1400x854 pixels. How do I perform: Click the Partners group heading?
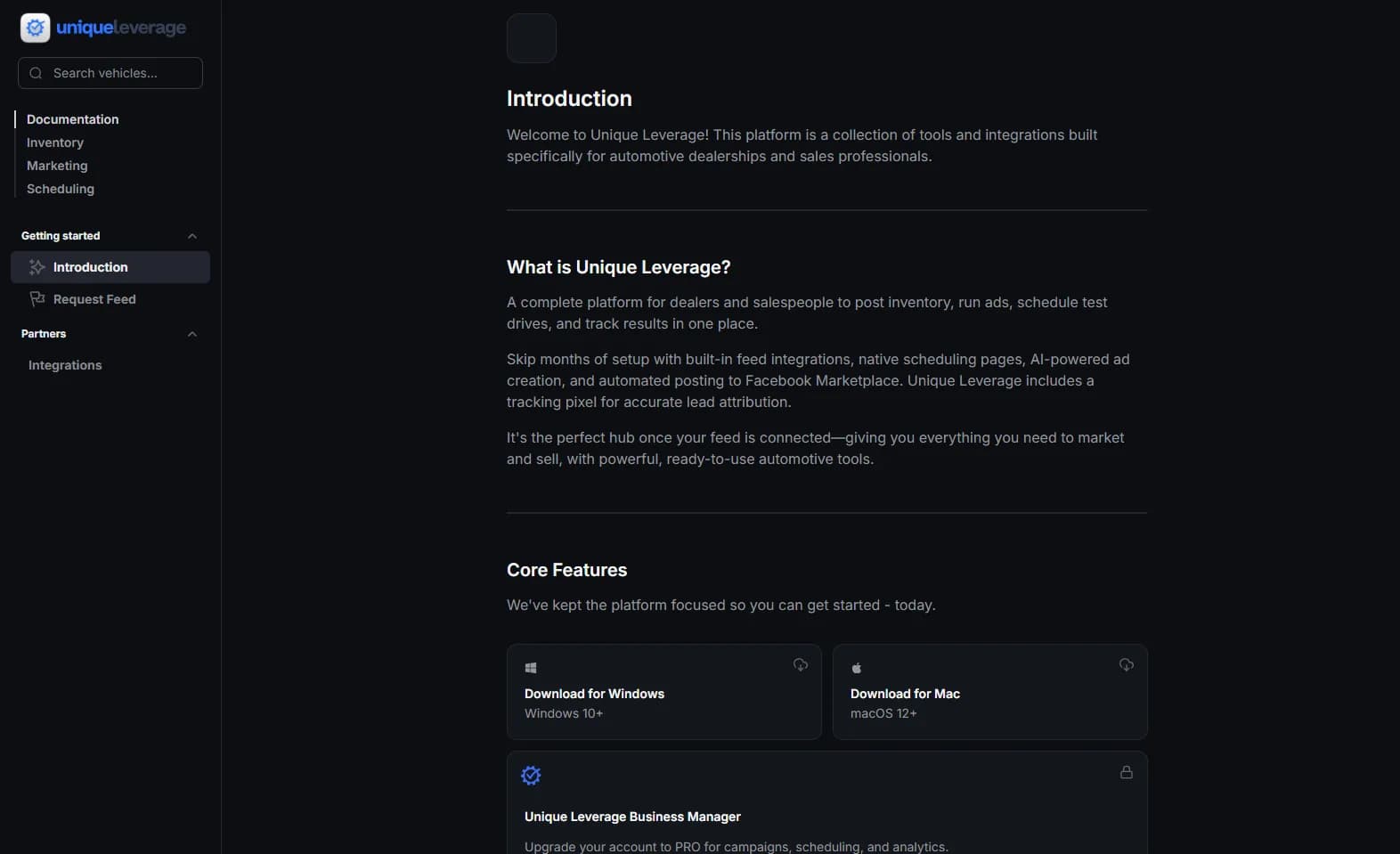point(44,334)
